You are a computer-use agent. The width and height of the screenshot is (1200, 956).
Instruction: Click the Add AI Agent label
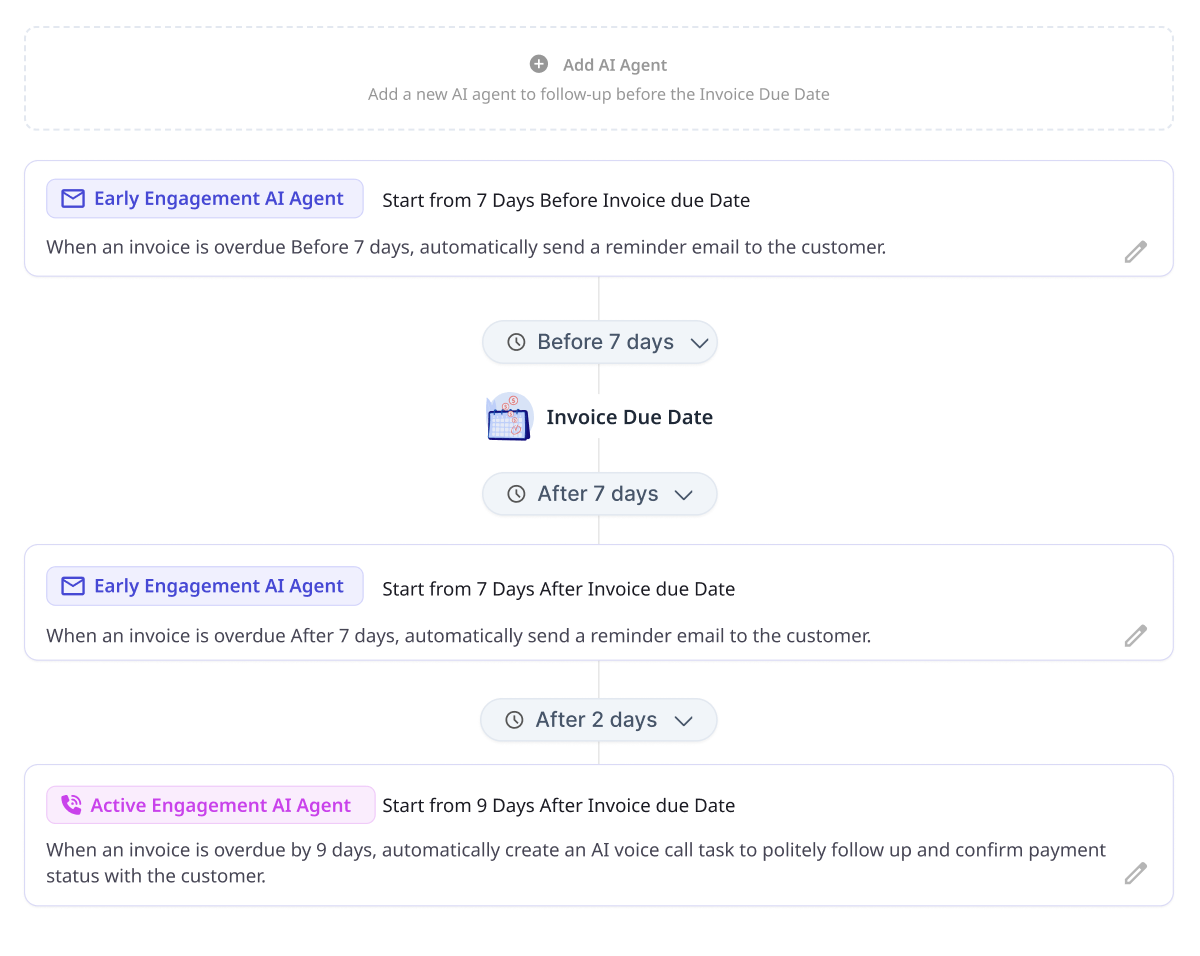tap(615, 65)
